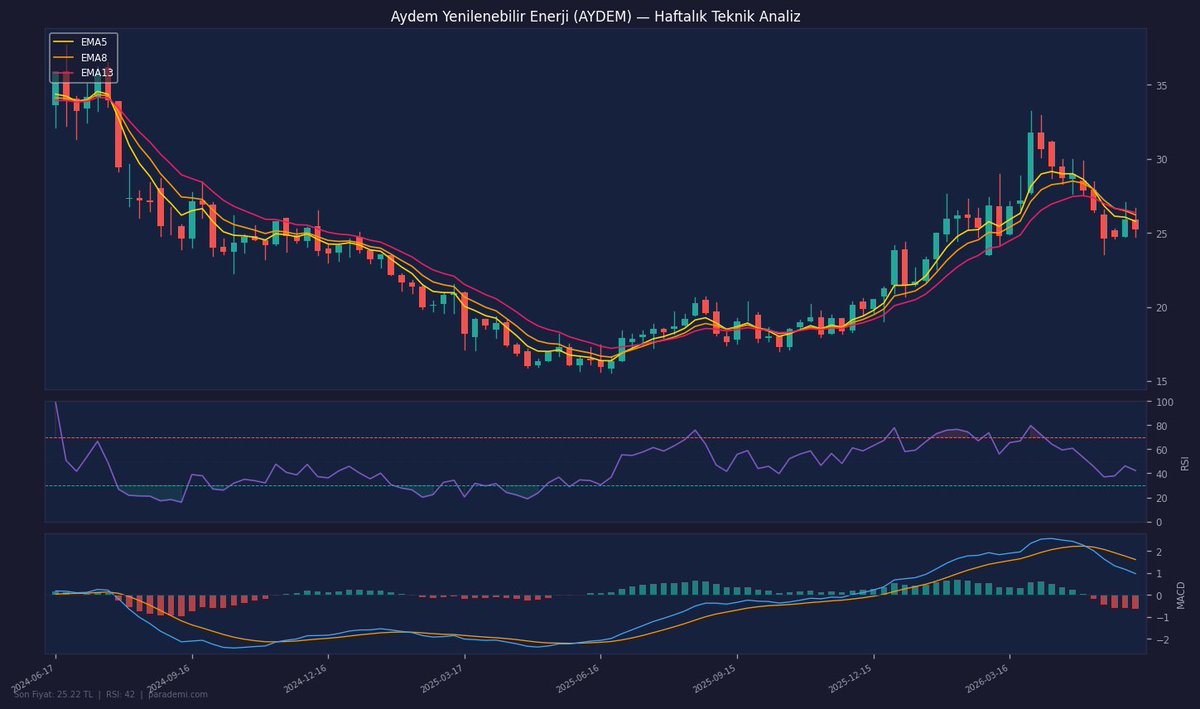Click the 100 tick on the RSI axis
1200x709 pixels.
(x=1164, y=402)
